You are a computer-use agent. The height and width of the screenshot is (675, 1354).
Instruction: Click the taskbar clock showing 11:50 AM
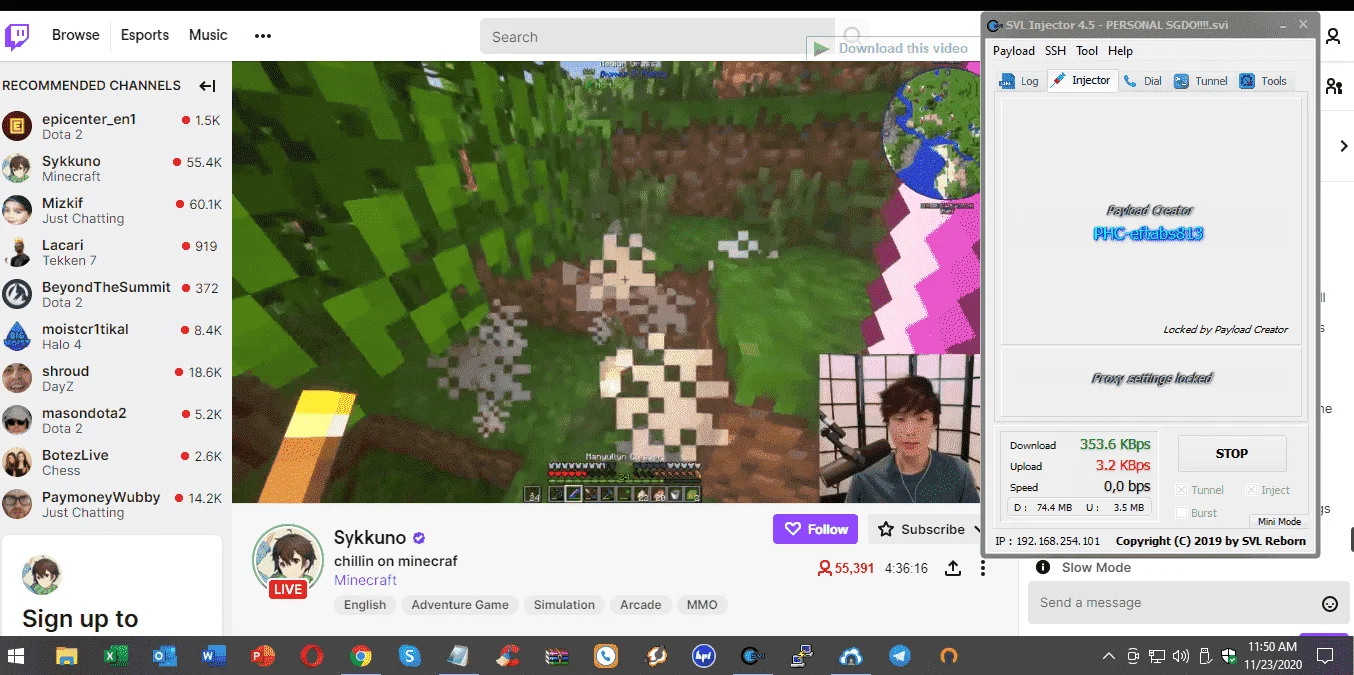(1274, 656)
